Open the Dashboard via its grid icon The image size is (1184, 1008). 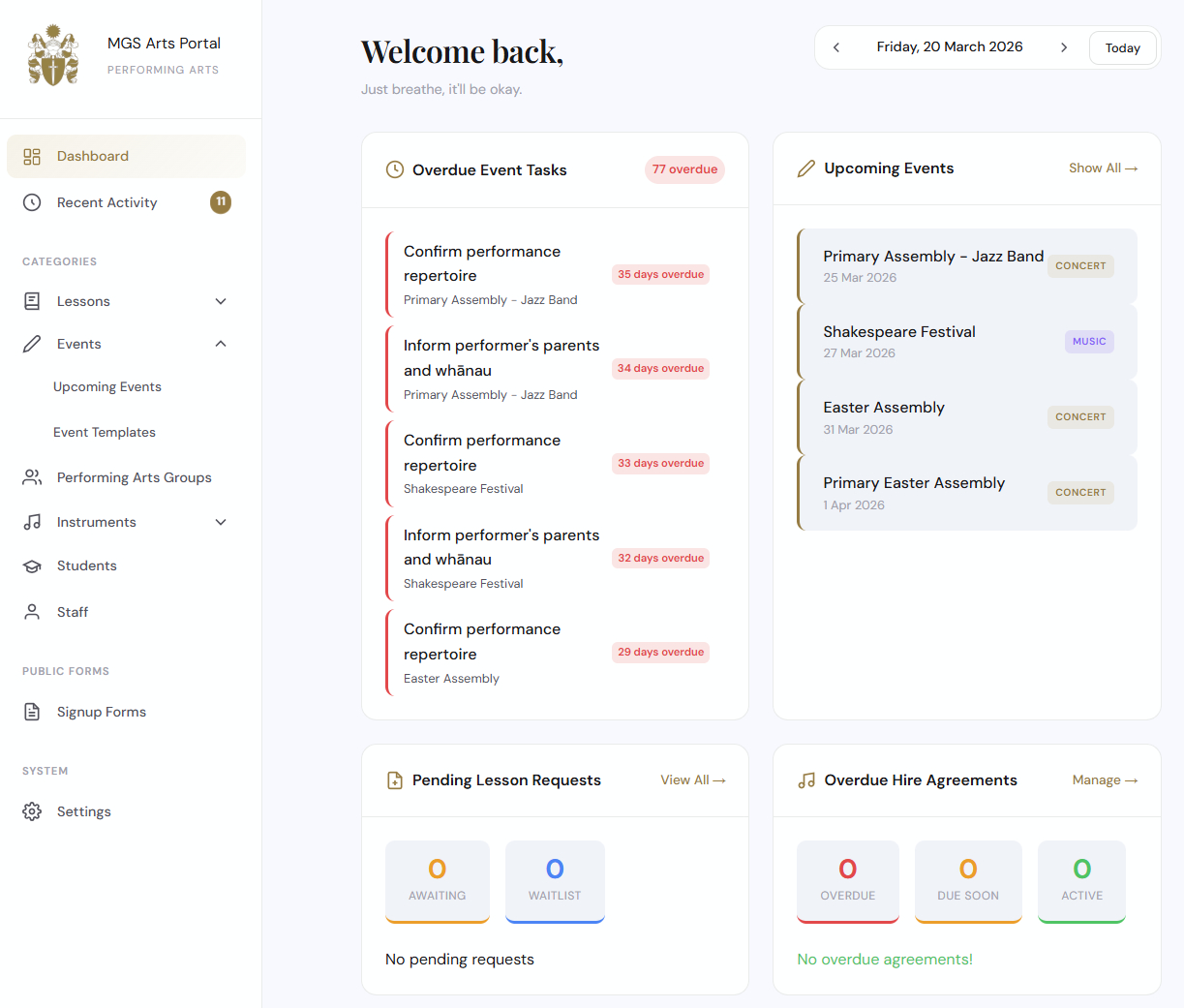click(x=34, y=156)
